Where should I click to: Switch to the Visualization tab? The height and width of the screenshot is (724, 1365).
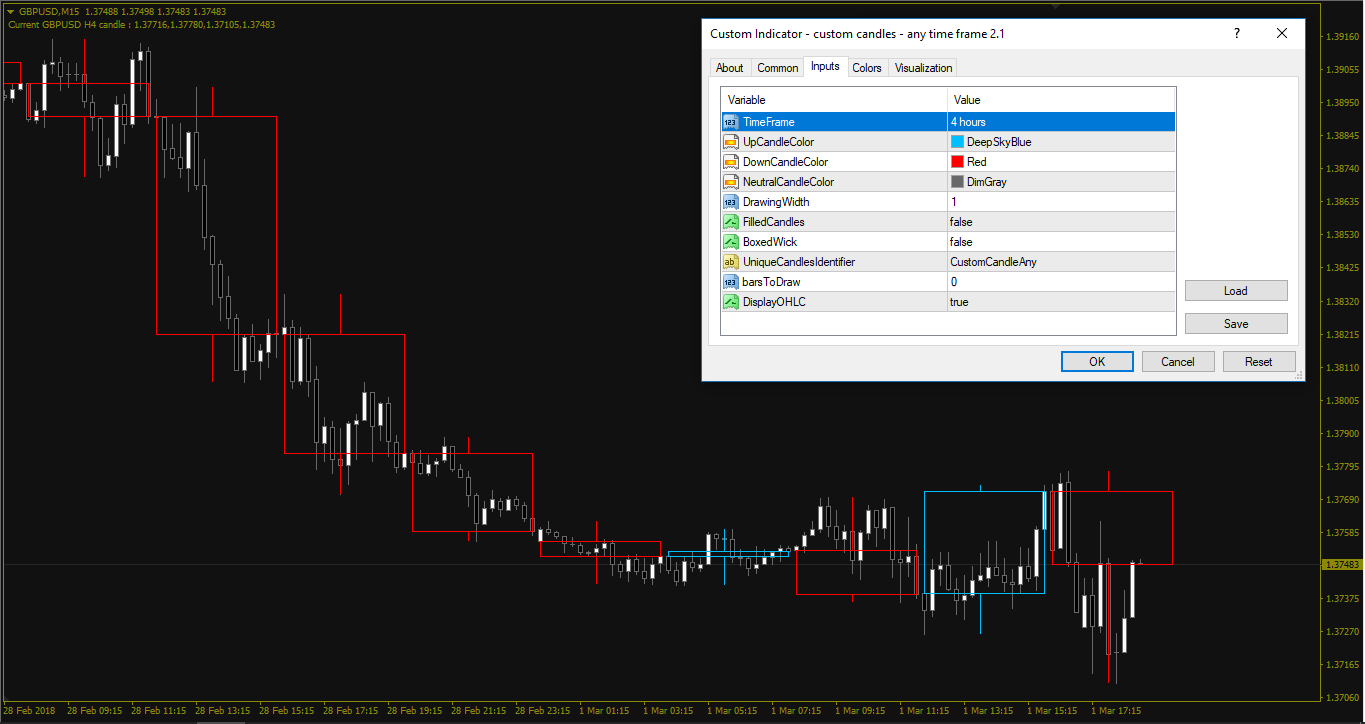click(x=923, y=68)
